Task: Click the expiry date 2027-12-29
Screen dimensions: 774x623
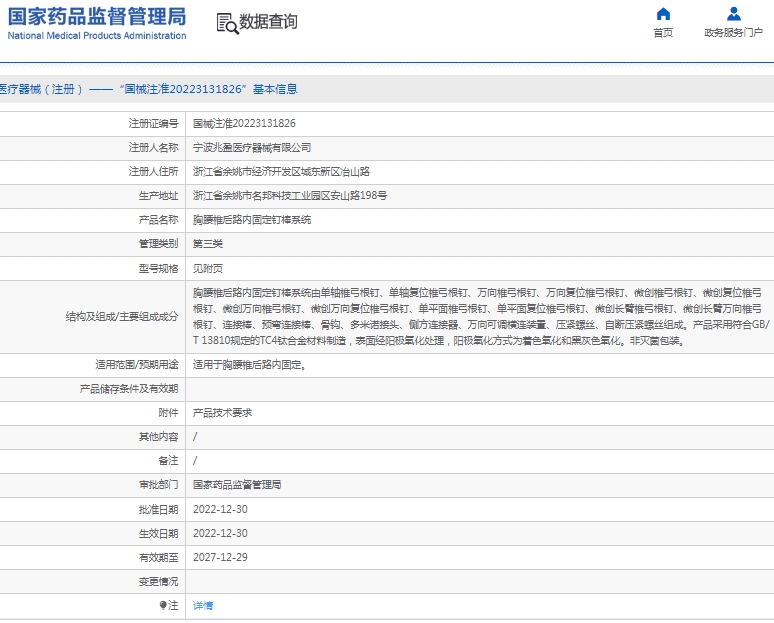Action: (x=220, y=557)
